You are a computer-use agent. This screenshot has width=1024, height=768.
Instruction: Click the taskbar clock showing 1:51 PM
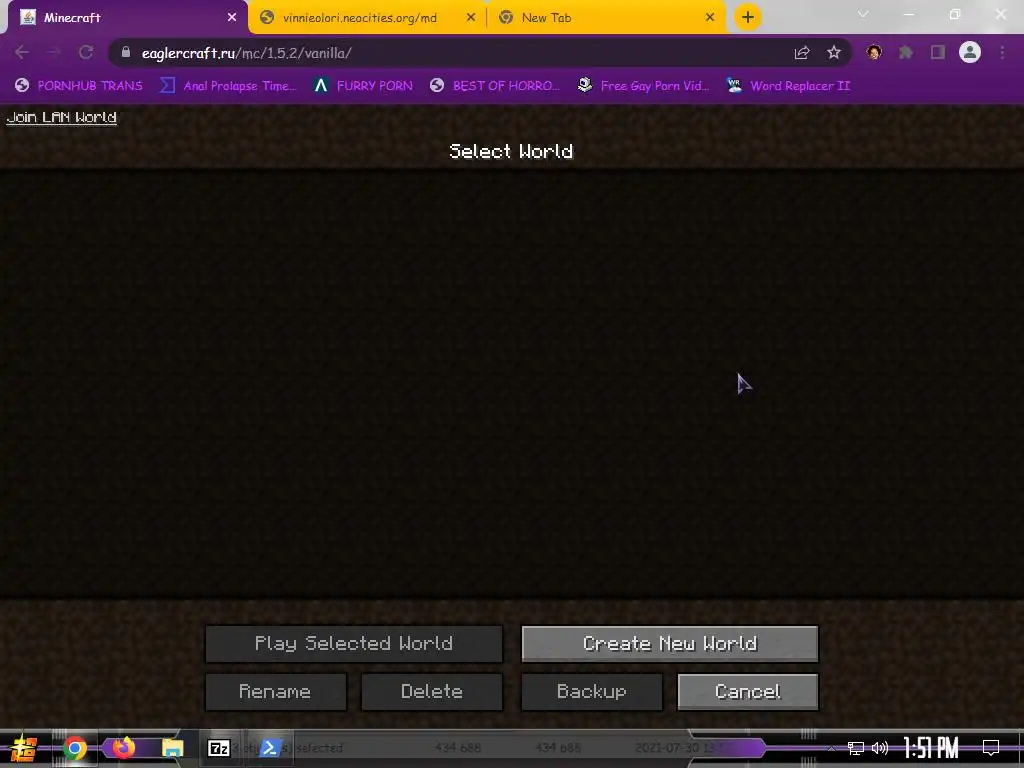931,748
